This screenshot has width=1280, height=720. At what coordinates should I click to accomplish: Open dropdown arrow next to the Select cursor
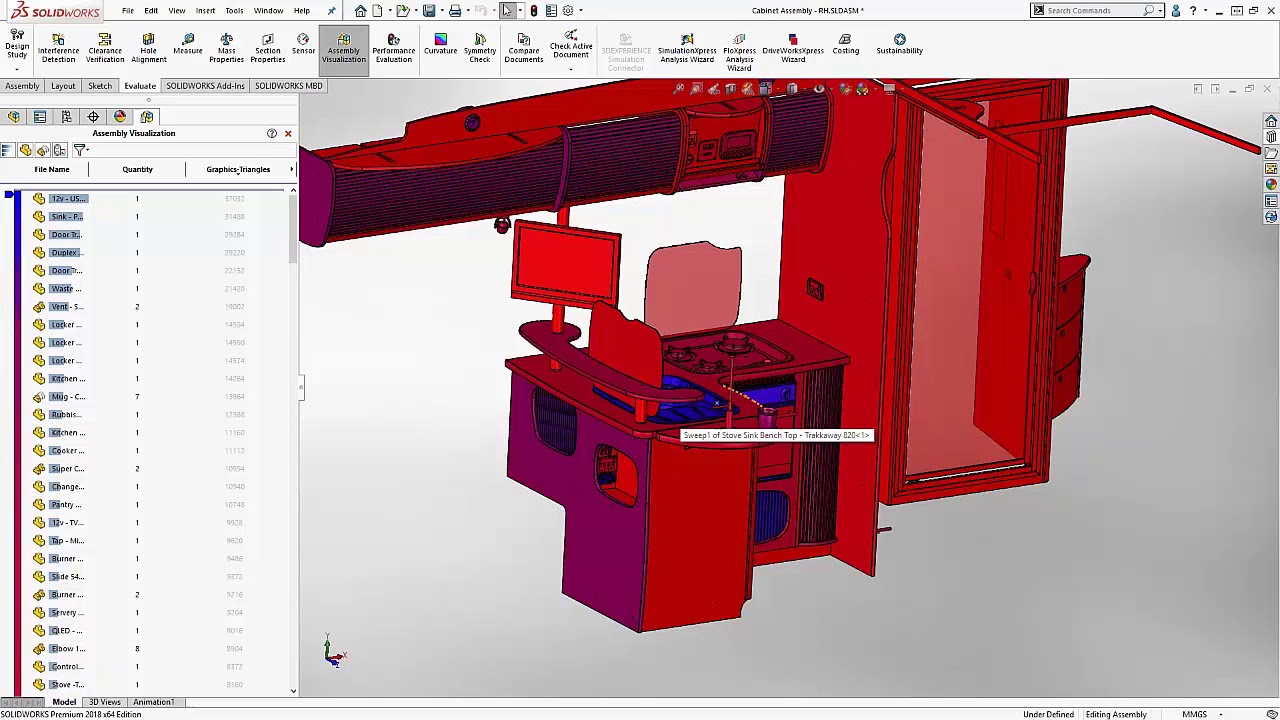[x=520, y=10]
